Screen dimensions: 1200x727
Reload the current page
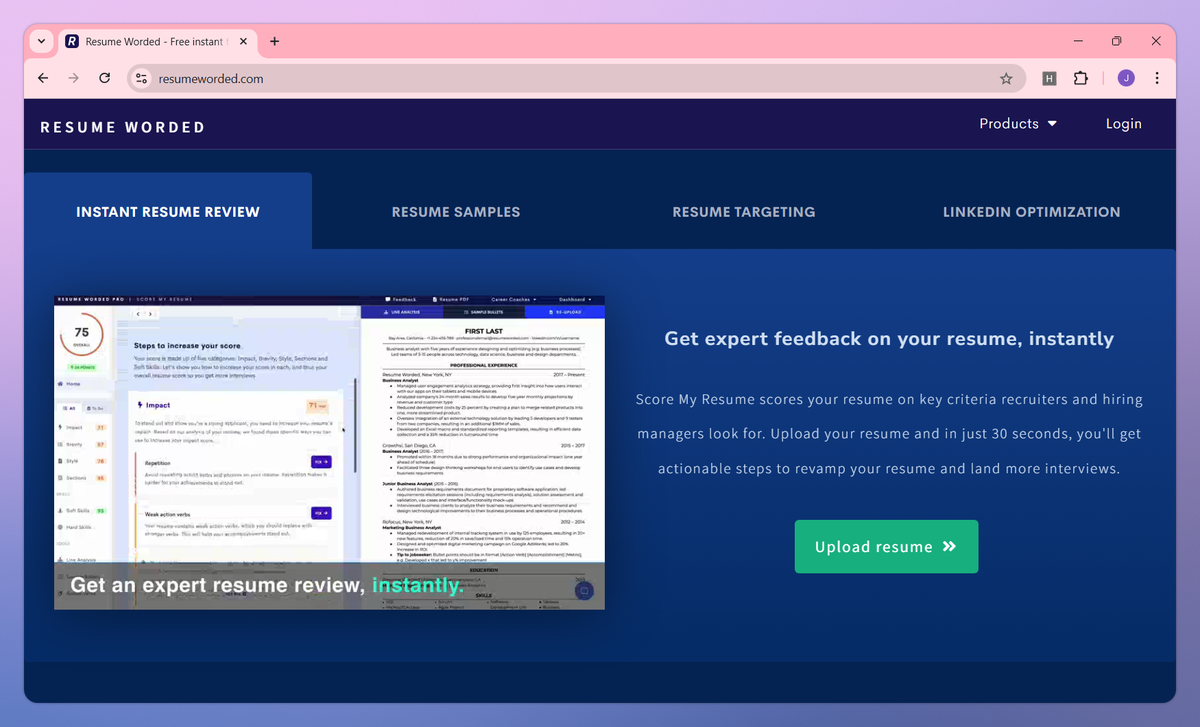104,78
